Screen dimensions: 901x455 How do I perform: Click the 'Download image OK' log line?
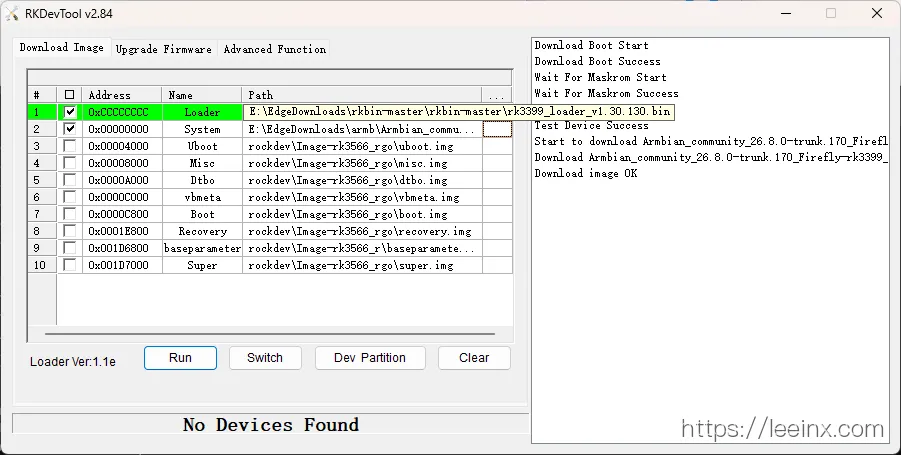click(x=586, y=173)
